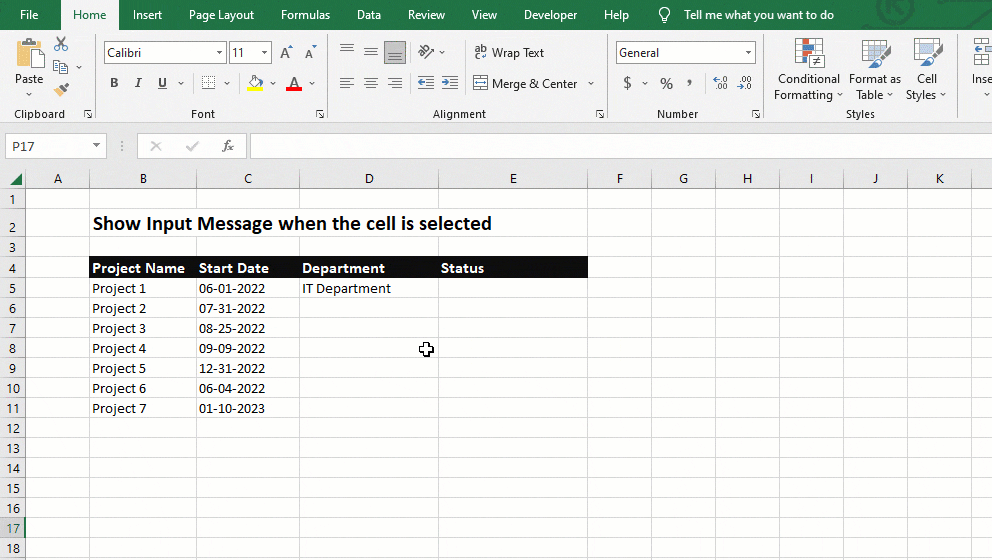
Task: Open underline style dropdown arrow
Action: (x=181, y=83)
